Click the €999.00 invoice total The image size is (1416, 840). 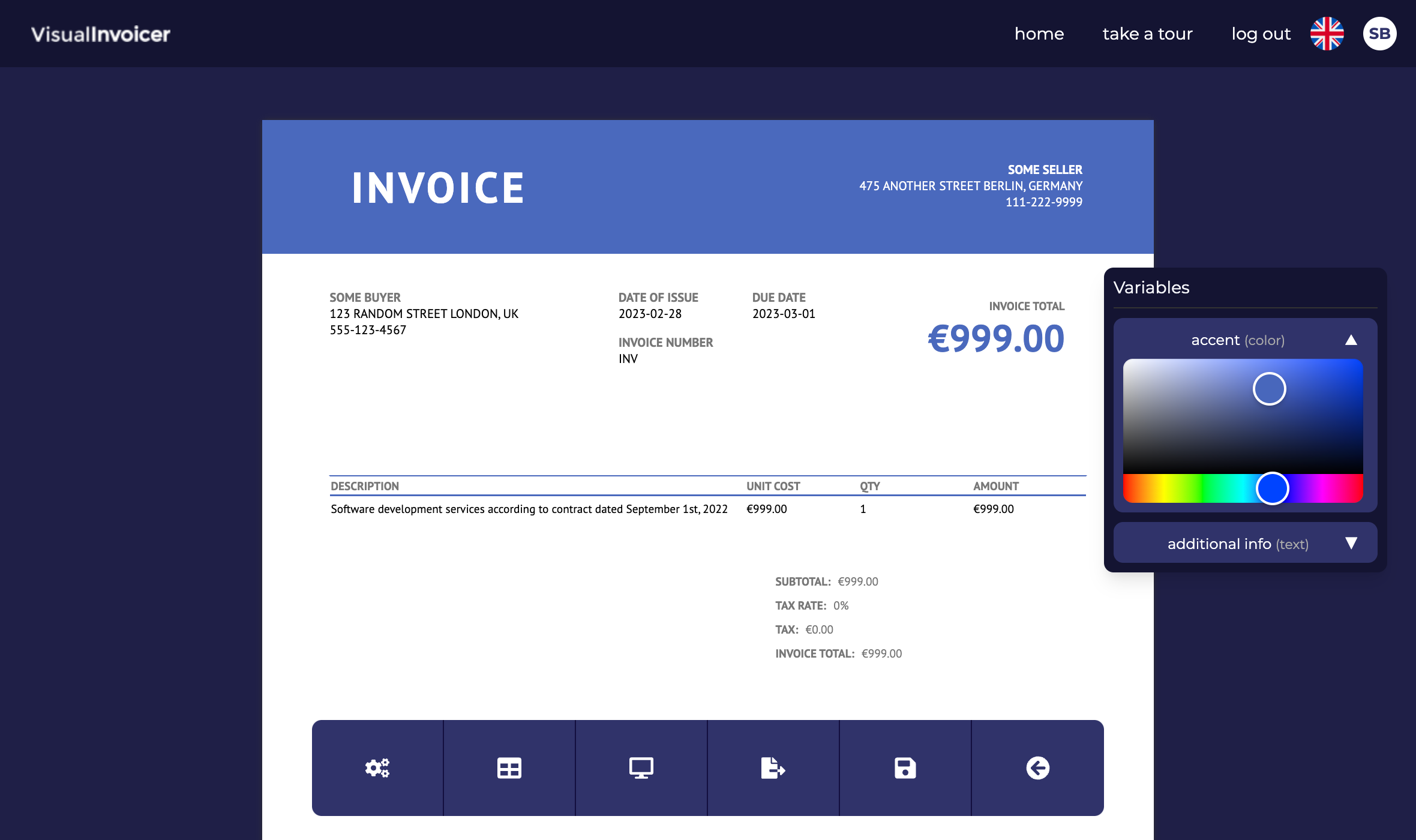tap(995, 339)
